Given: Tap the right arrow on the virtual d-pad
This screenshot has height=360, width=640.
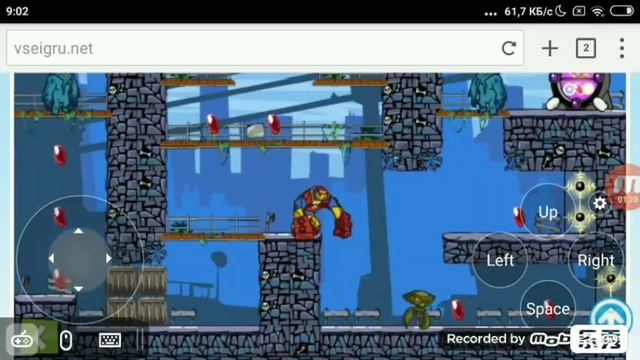Looking at the screenshot, I should pyautogui.click(x=109, y=258).
